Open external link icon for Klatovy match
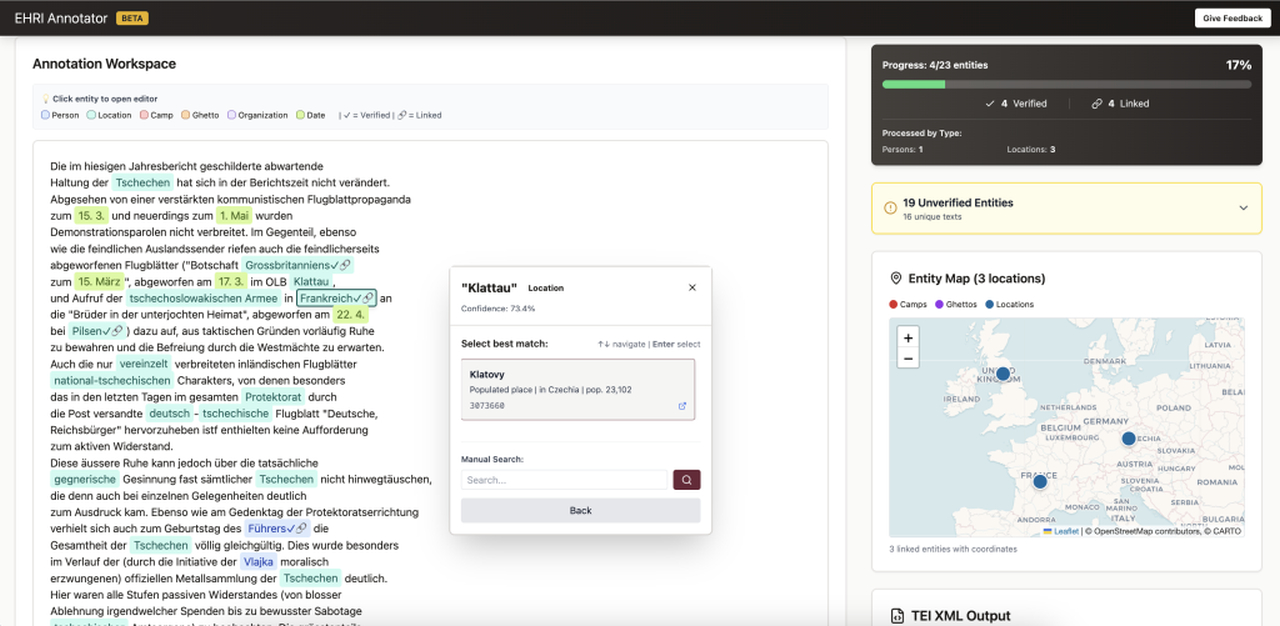The width and height of the screenshot is (1280, 626). pyautogui.click(x=682, y=406)
